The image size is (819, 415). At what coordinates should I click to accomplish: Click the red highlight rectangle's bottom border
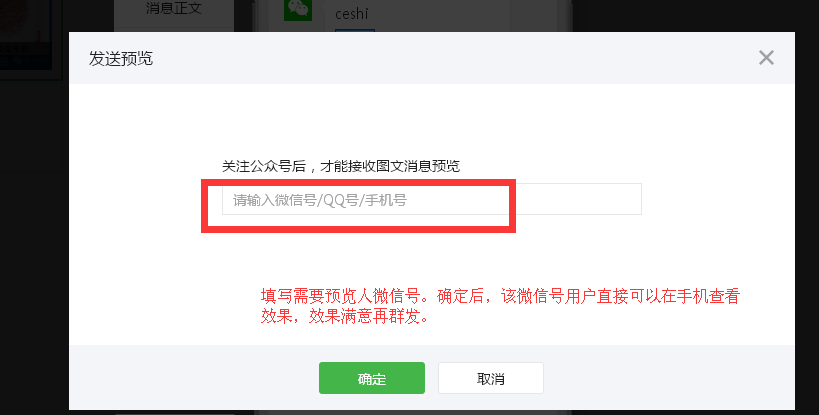358,229
